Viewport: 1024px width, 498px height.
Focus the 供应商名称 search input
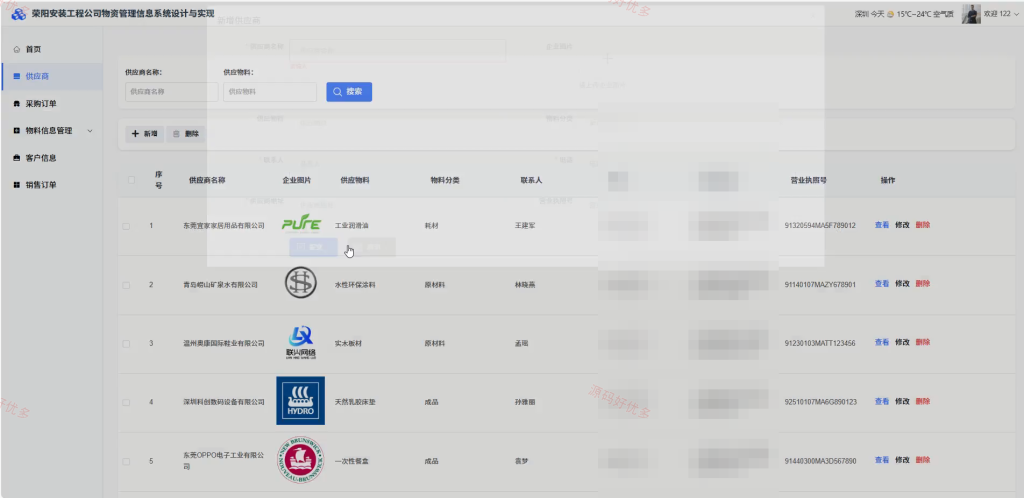(x=172, y=92)
